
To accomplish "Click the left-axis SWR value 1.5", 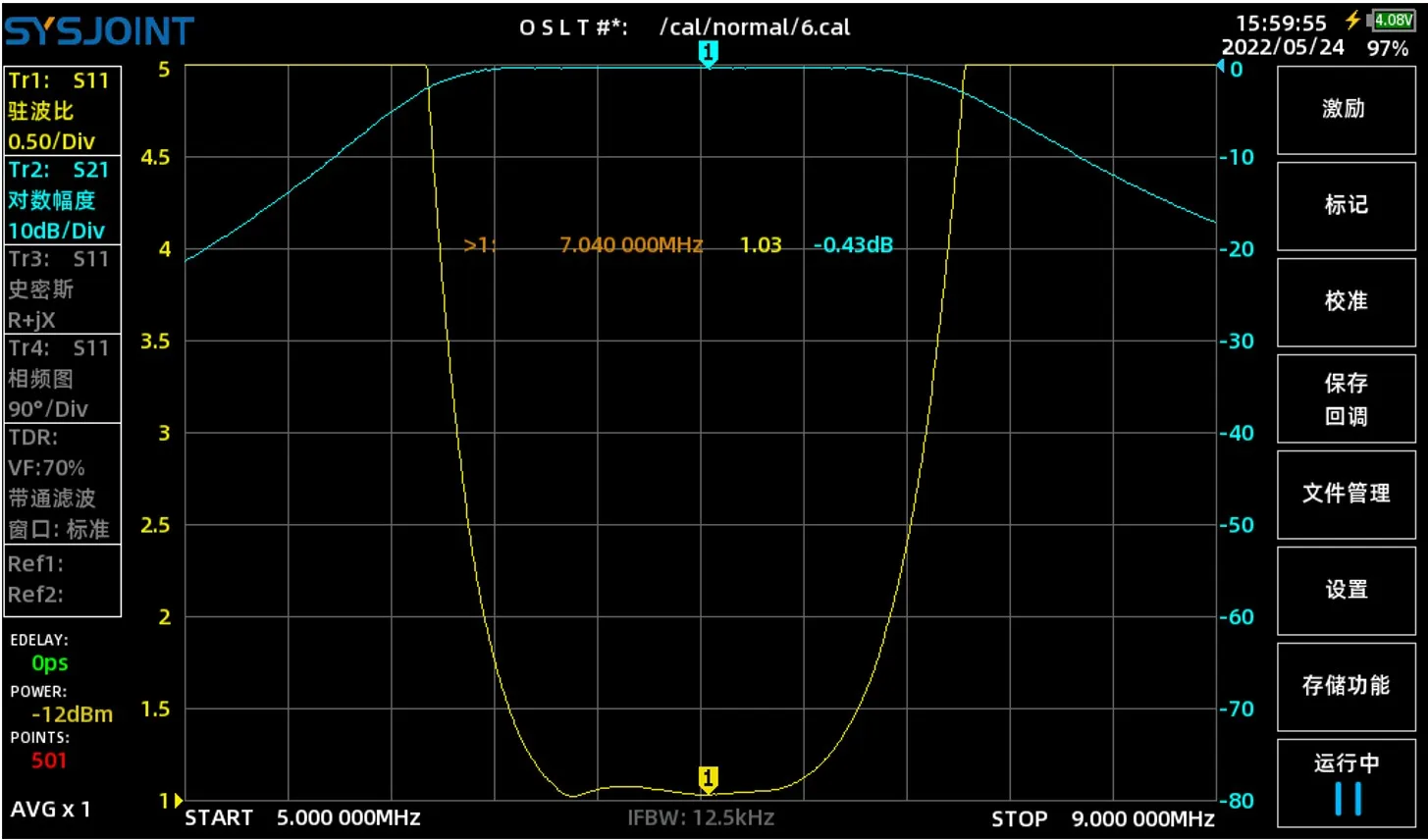I will 155,709.
